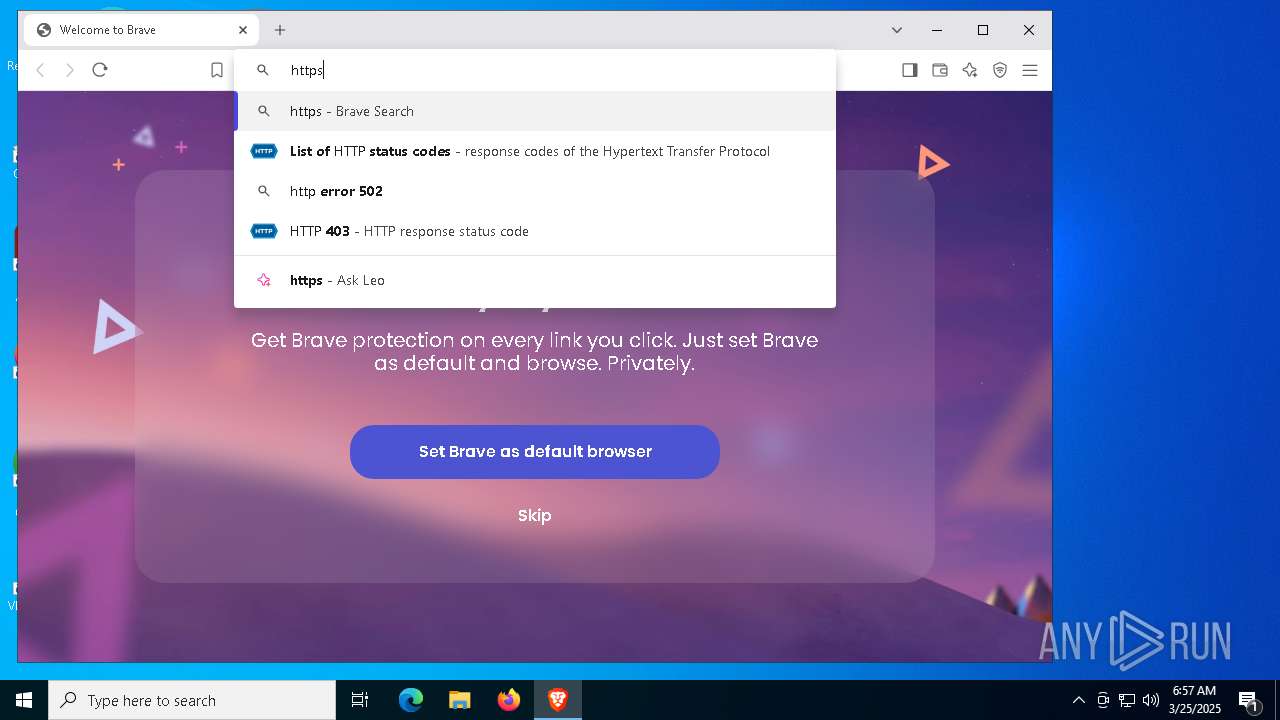Open the network icon in system tray
The height and width of the screenshot is (720, 1280).
point(1127,700)
